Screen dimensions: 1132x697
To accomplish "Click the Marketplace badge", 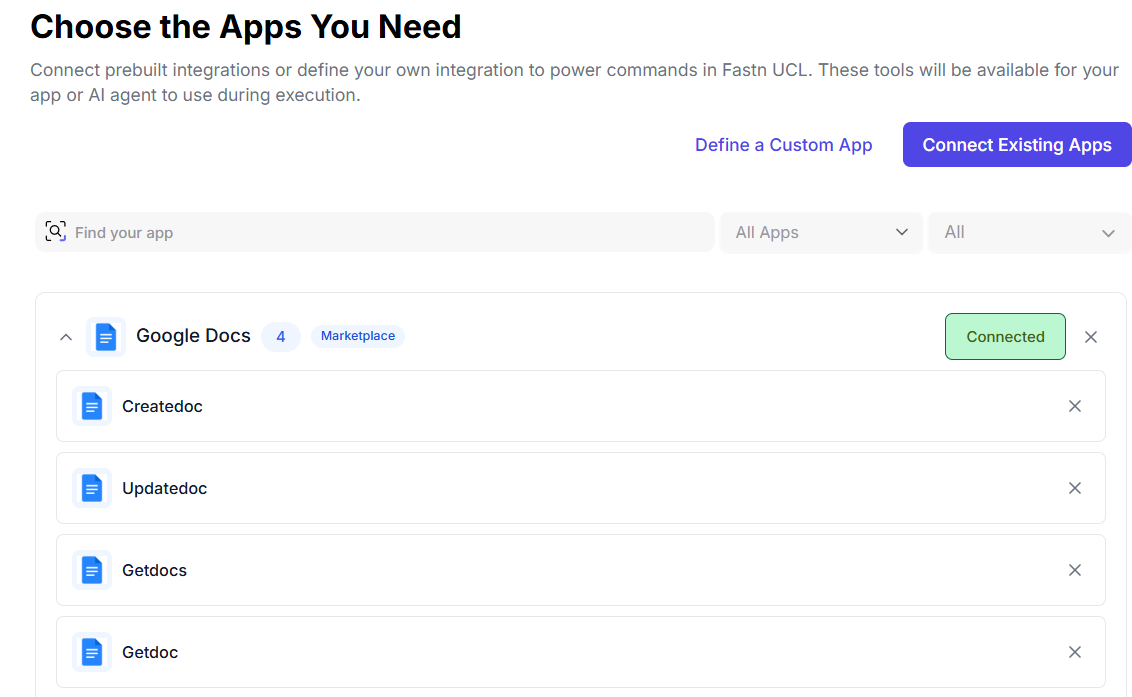I will point(357,336).
